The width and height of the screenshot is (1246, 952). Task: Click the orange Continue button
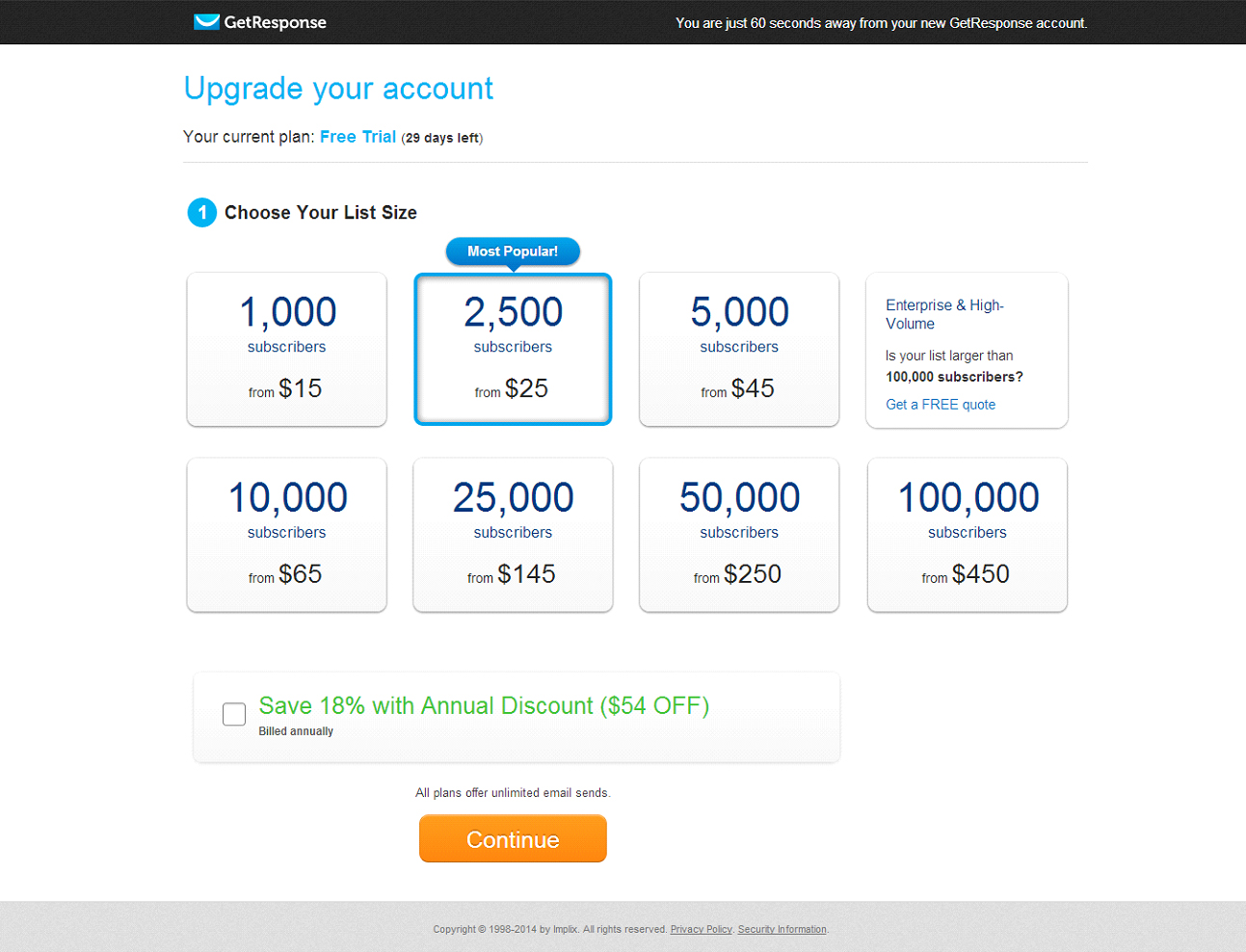[513, 838]
